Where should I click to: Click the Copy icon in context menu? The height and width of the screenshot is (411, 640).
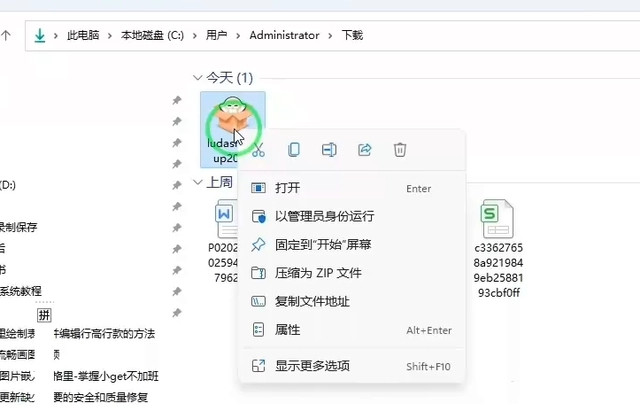pos(293,150)
